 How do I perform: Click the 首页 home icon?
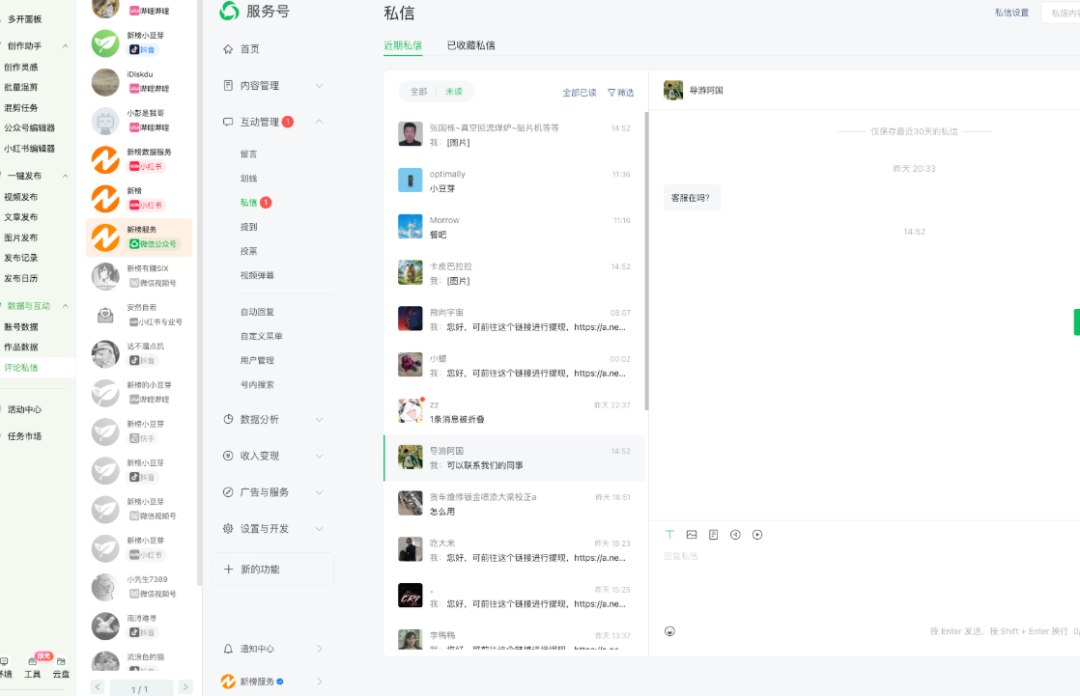pos(228,49)
